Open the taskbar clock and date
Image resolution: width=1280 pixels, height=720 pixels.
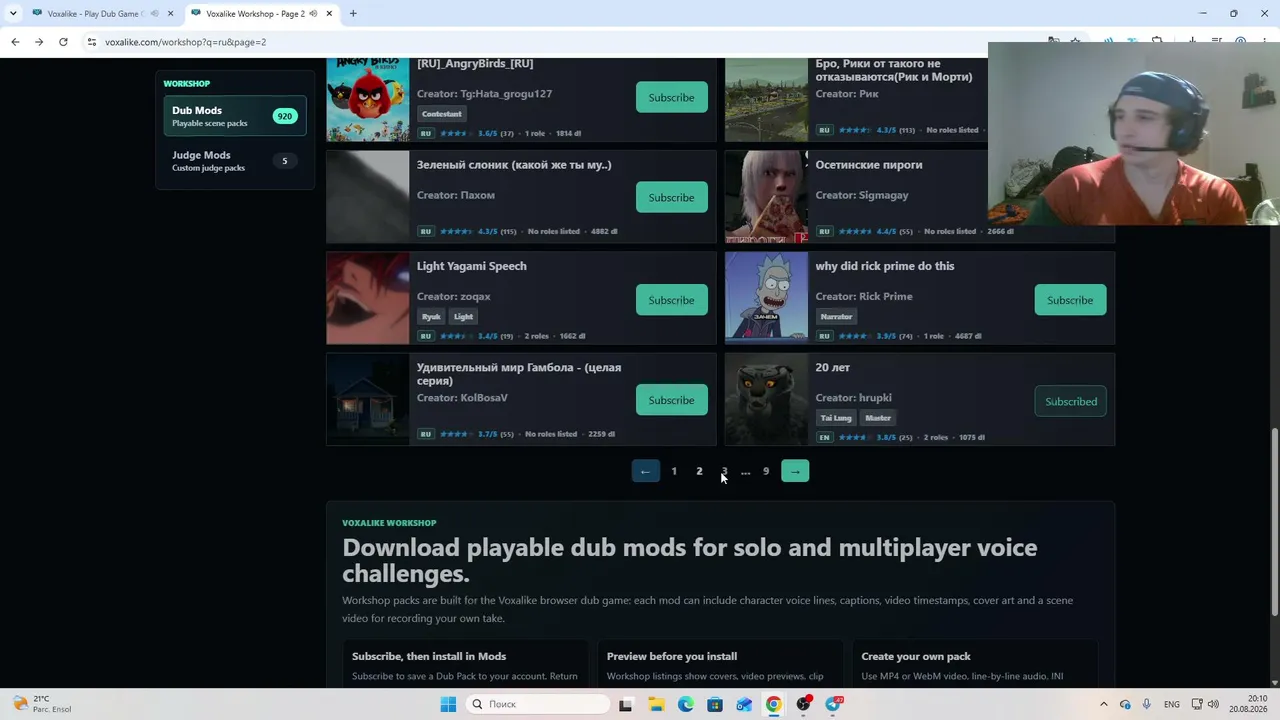coord(1249,704)
